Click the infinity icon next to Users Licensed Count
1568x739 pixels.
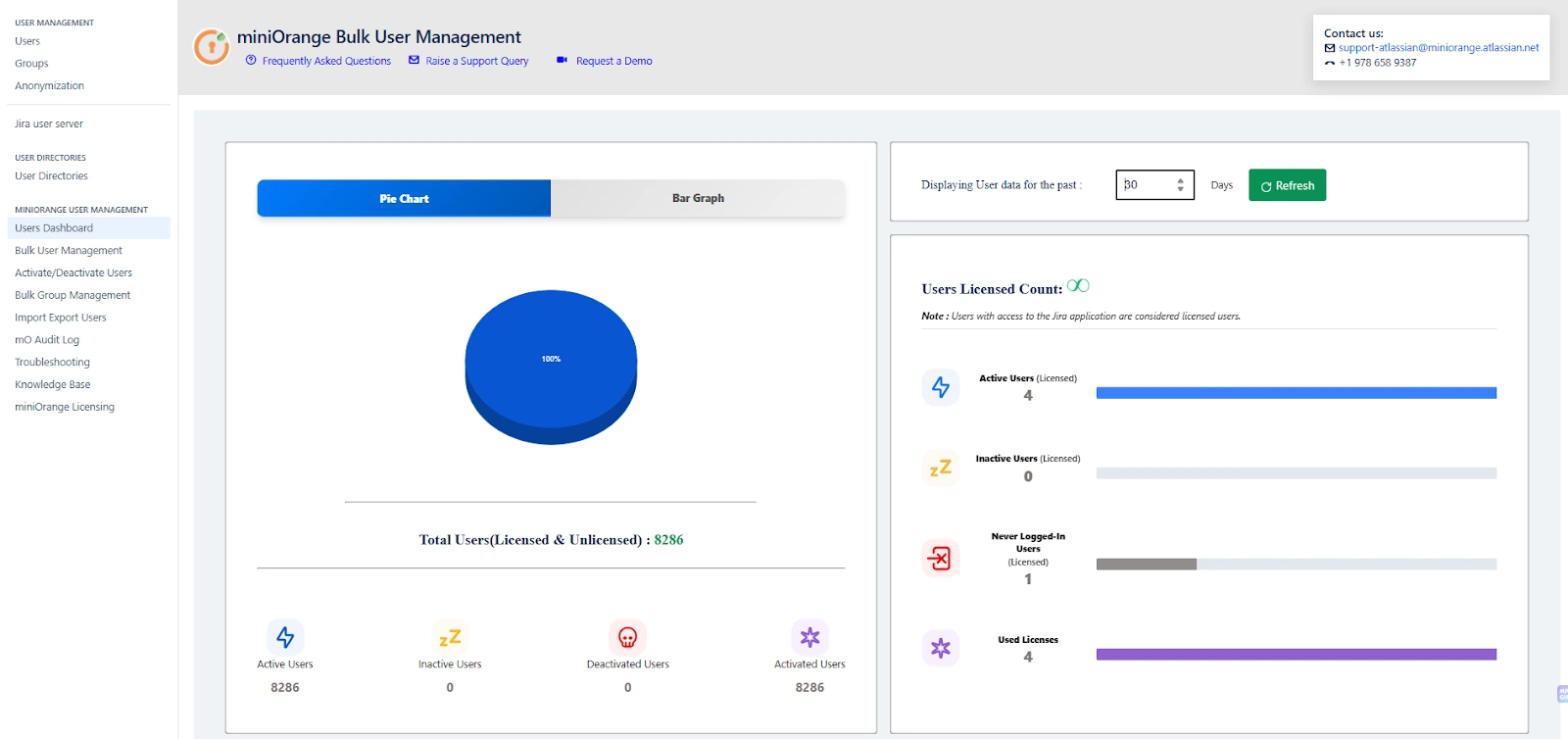tap(1078, 286)
